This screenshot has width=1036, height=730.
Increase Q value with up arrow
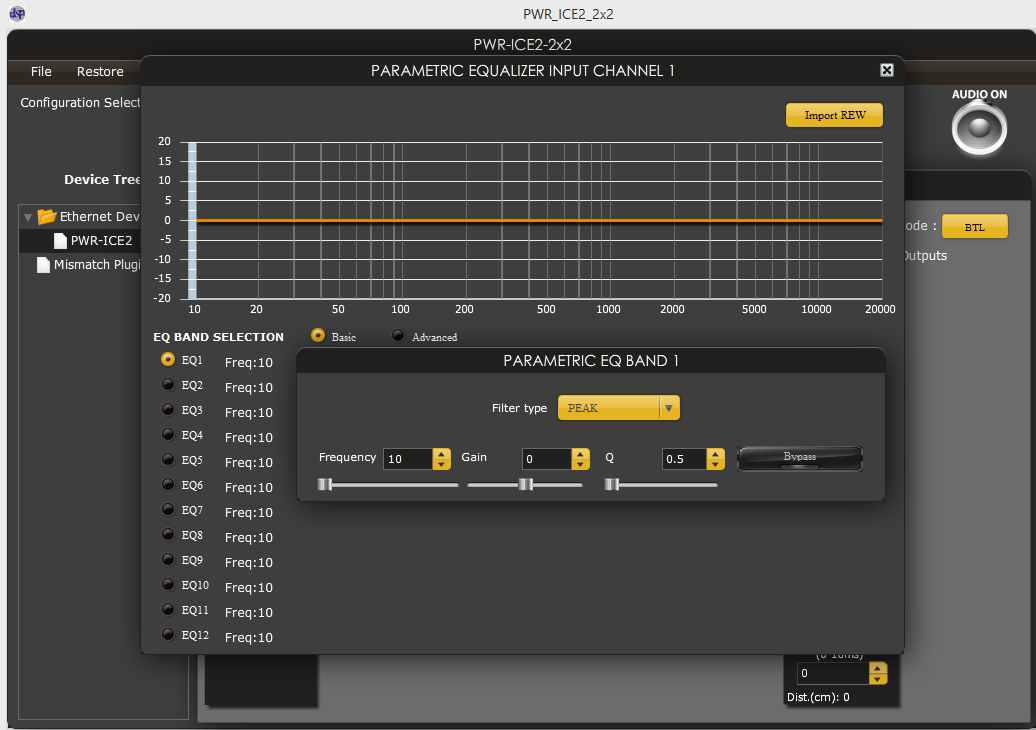715,453
